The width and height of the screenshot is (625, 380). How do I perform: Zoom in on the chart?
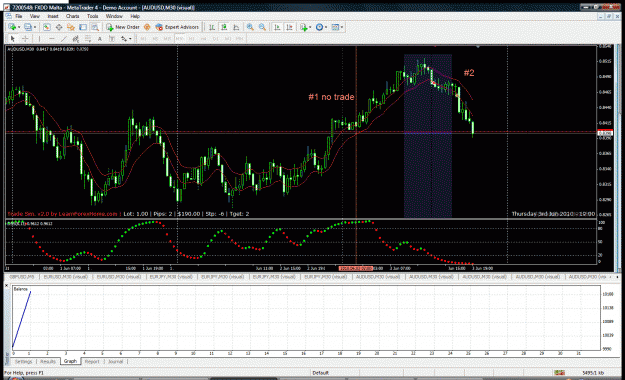pos(250,27)
